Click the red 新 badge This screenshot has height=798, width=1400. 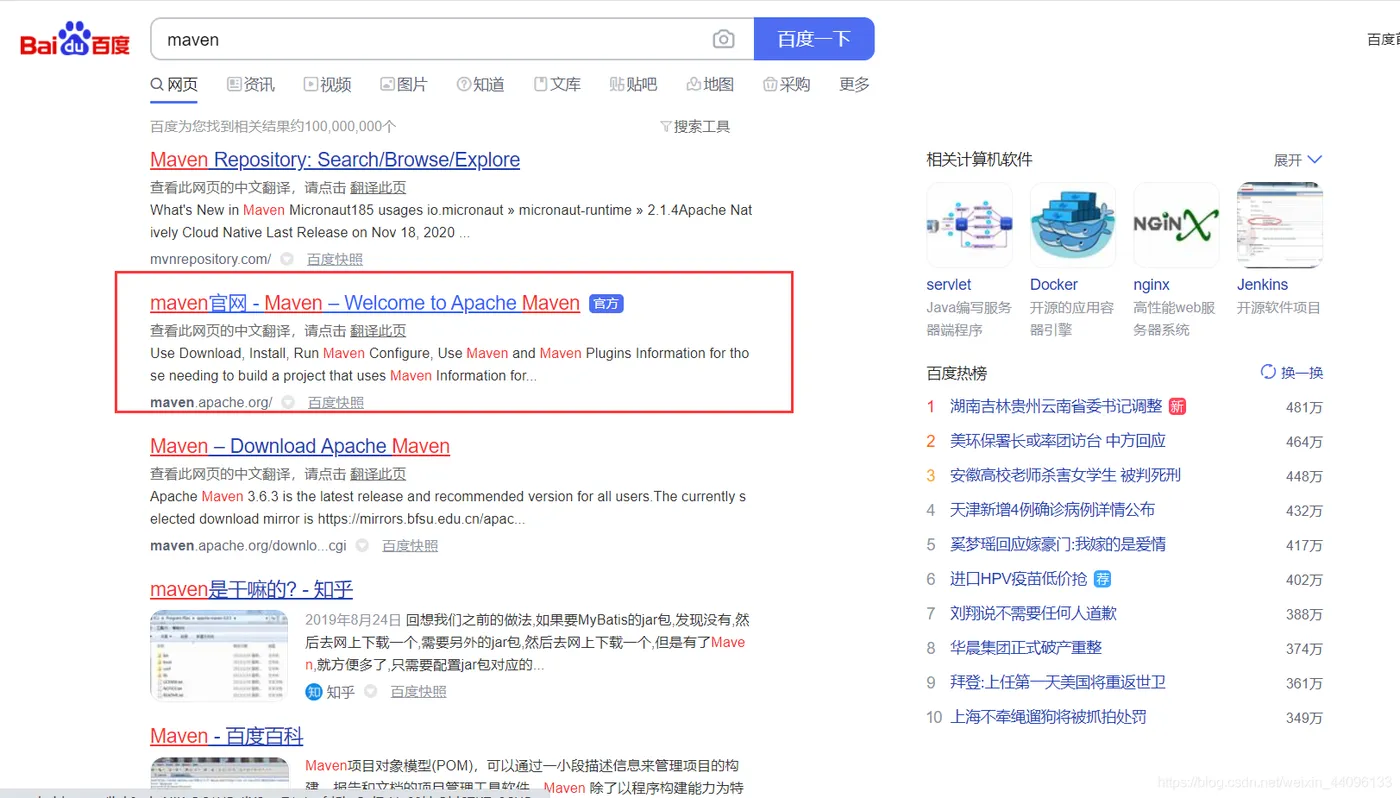click(x=1177, y=406)
